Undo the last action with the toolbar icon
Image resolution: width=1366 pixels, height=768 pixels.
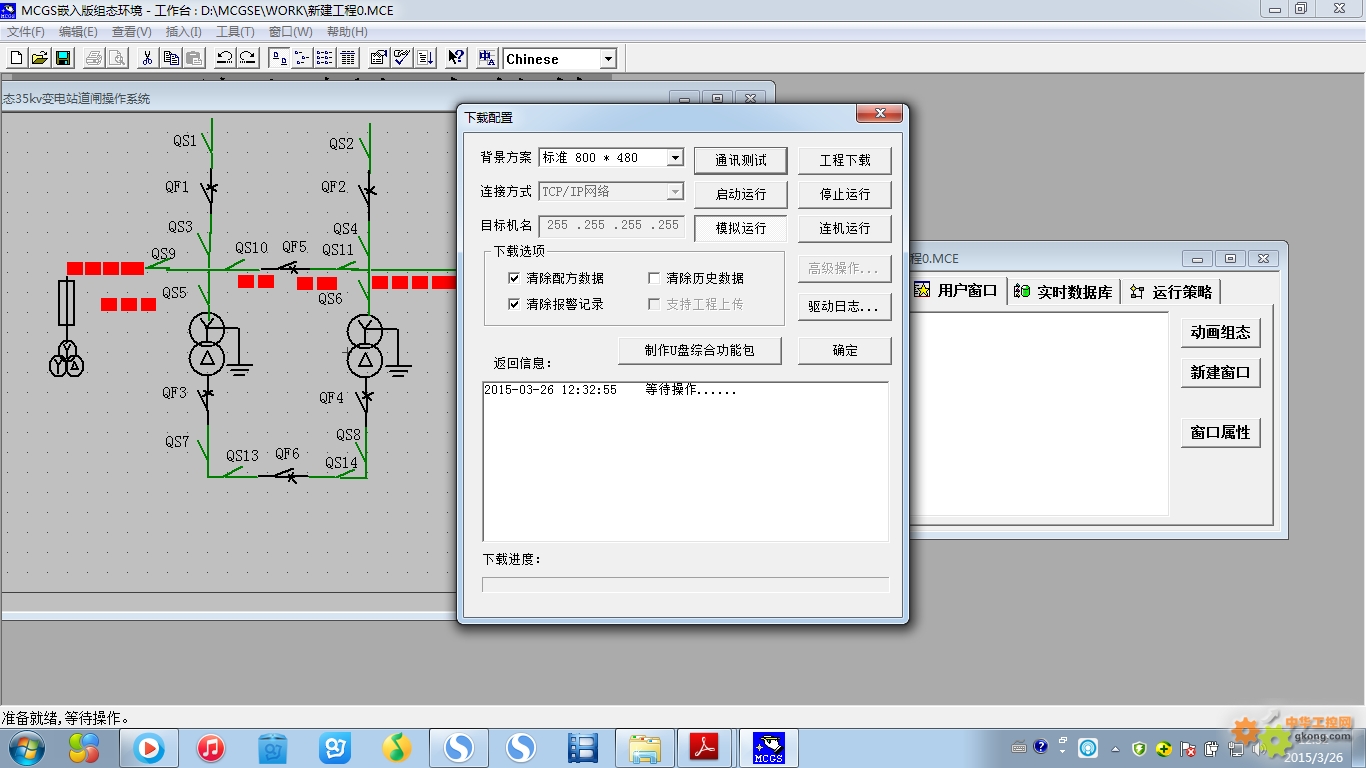pos(224,58)
